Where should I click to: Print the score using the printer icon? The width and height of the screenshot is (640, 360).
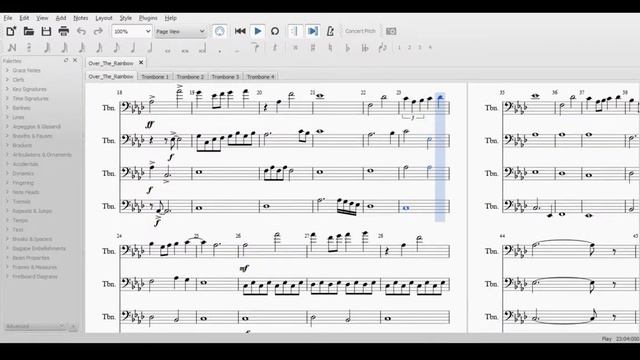click(x=64, y=31)
